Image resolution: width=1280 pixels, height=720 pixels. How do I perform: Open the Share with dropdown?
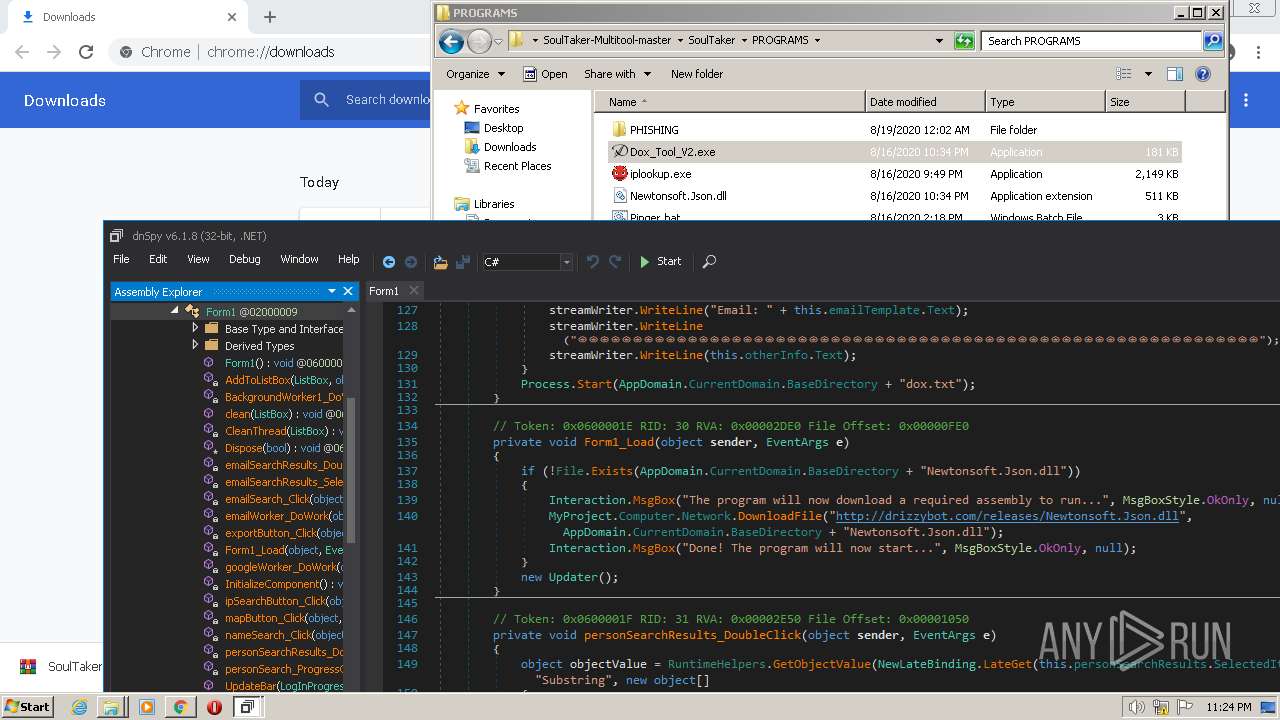617,74
